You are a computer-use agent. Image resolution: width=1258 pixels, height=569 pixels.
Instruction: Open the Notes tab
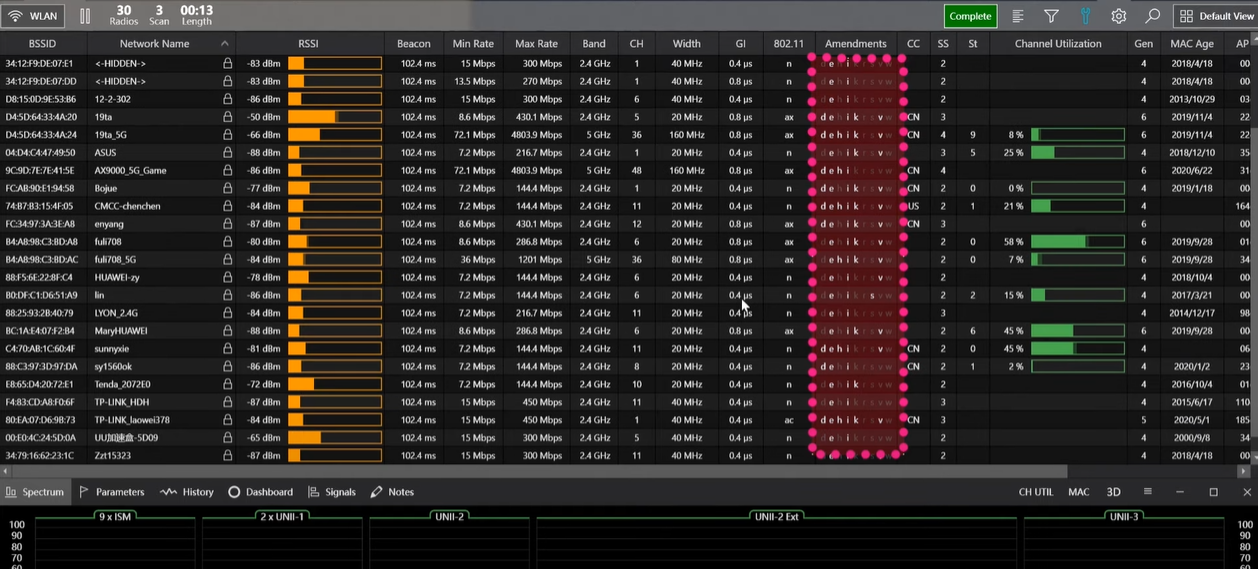pos(392,492)
